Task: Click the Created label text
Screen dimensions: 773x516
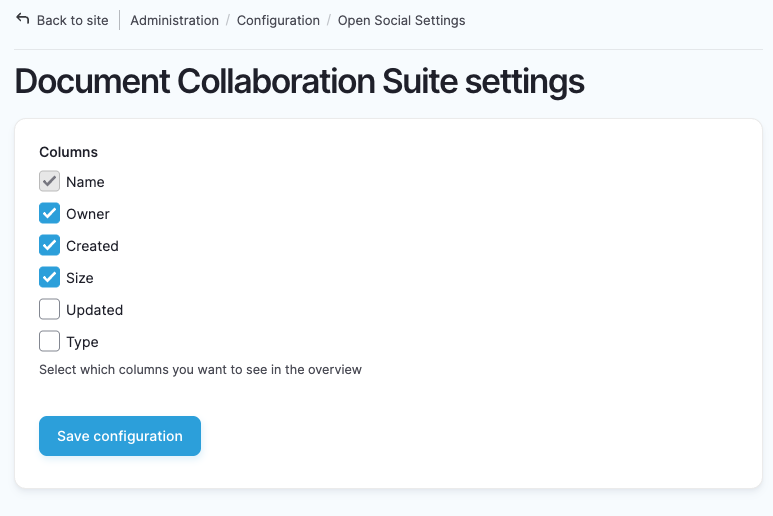Action: [x=92, y=246]
